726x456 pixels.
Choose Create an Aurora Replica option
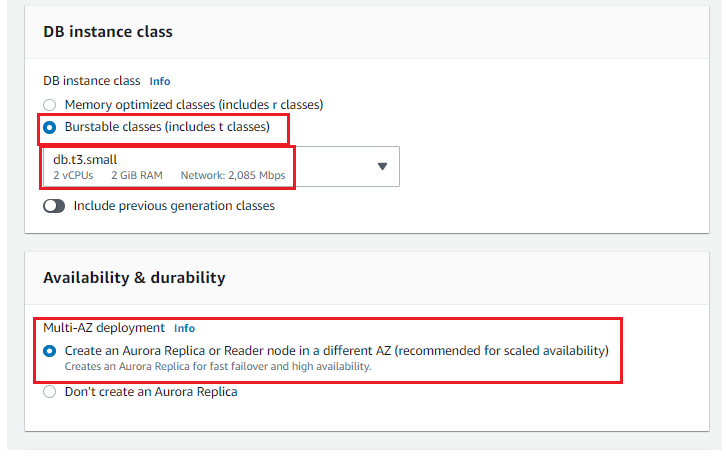coord(50,351)
